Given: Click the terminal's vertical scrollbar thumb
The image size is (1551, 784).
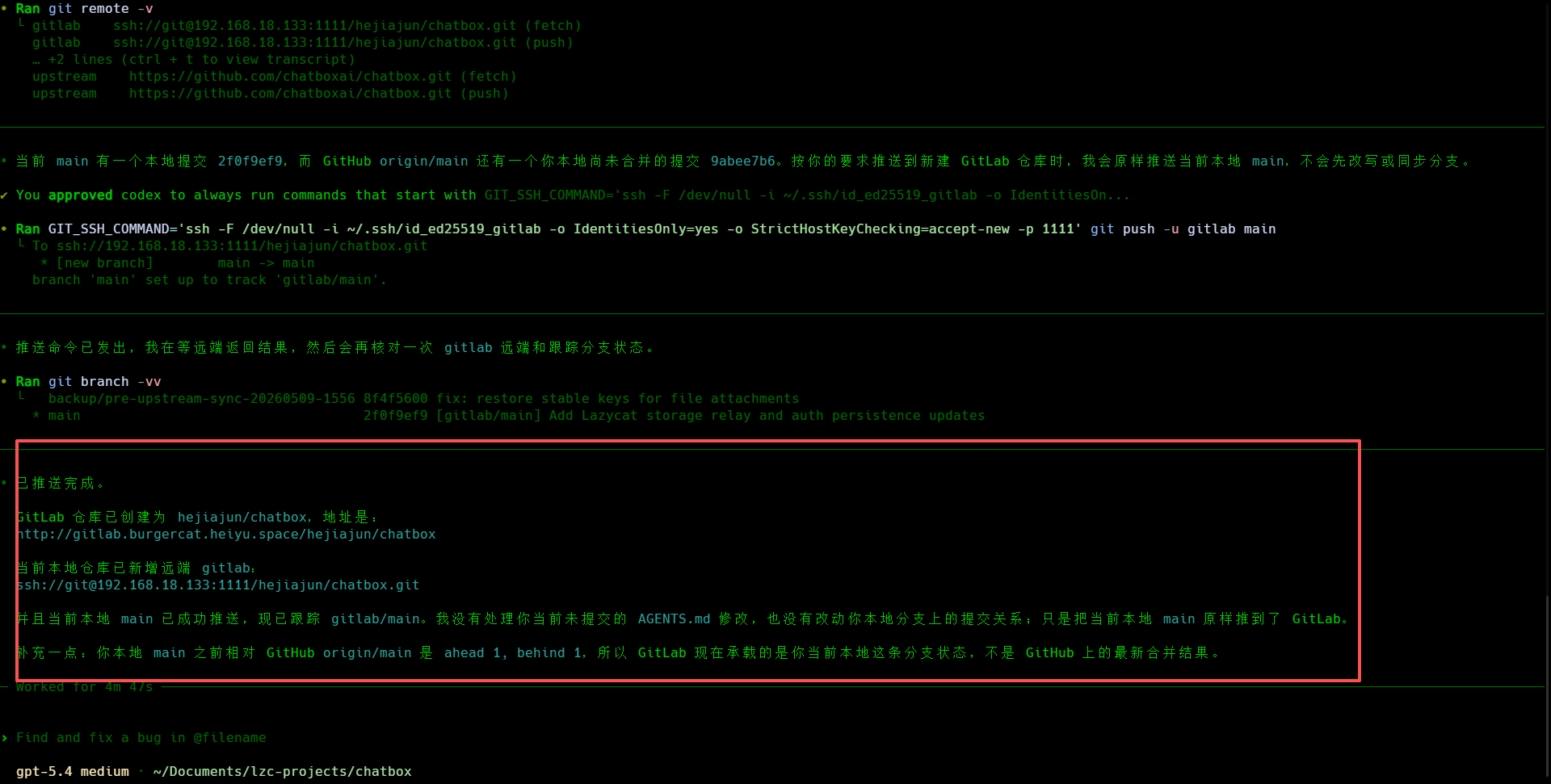Looking at the screenshot, I should pyautogui.click(x=1548, y=685).
